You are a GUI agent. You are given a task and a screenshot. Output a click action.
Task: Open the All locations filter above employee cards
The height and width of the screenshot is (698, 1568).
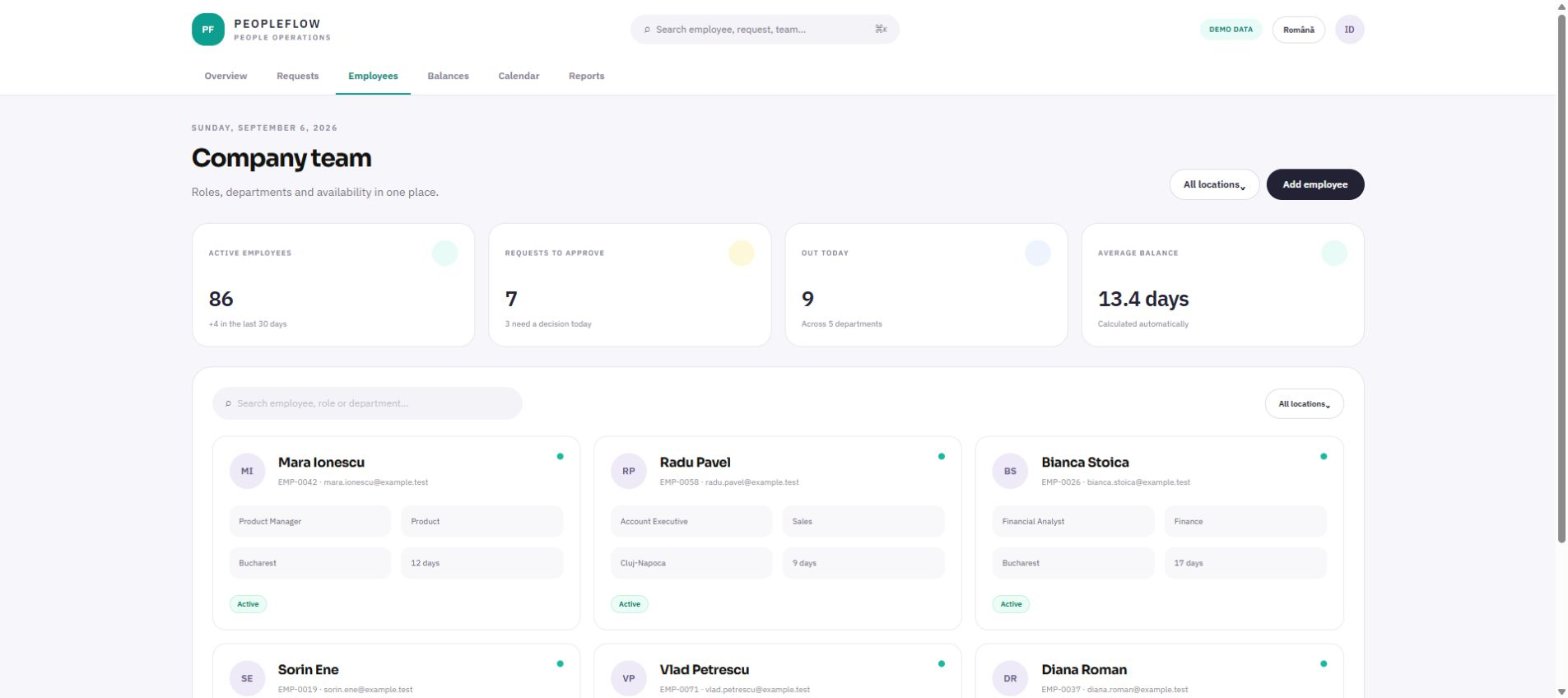[x=1304, y=403]
